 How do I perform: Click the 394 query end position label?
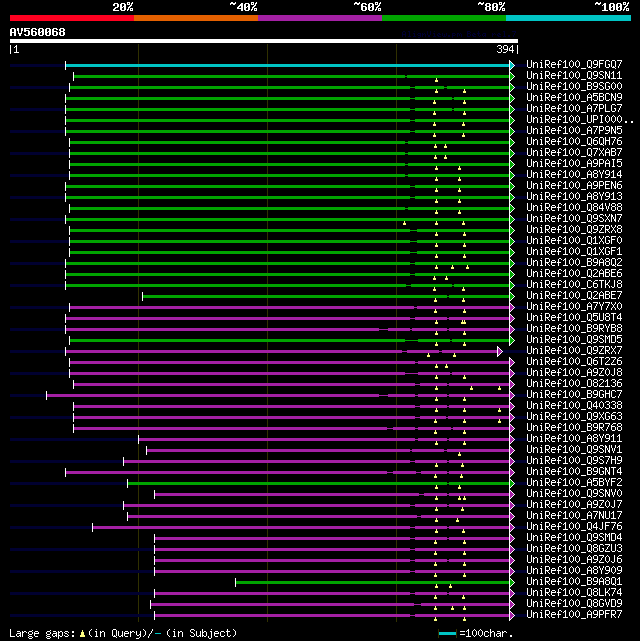point(505,49)
